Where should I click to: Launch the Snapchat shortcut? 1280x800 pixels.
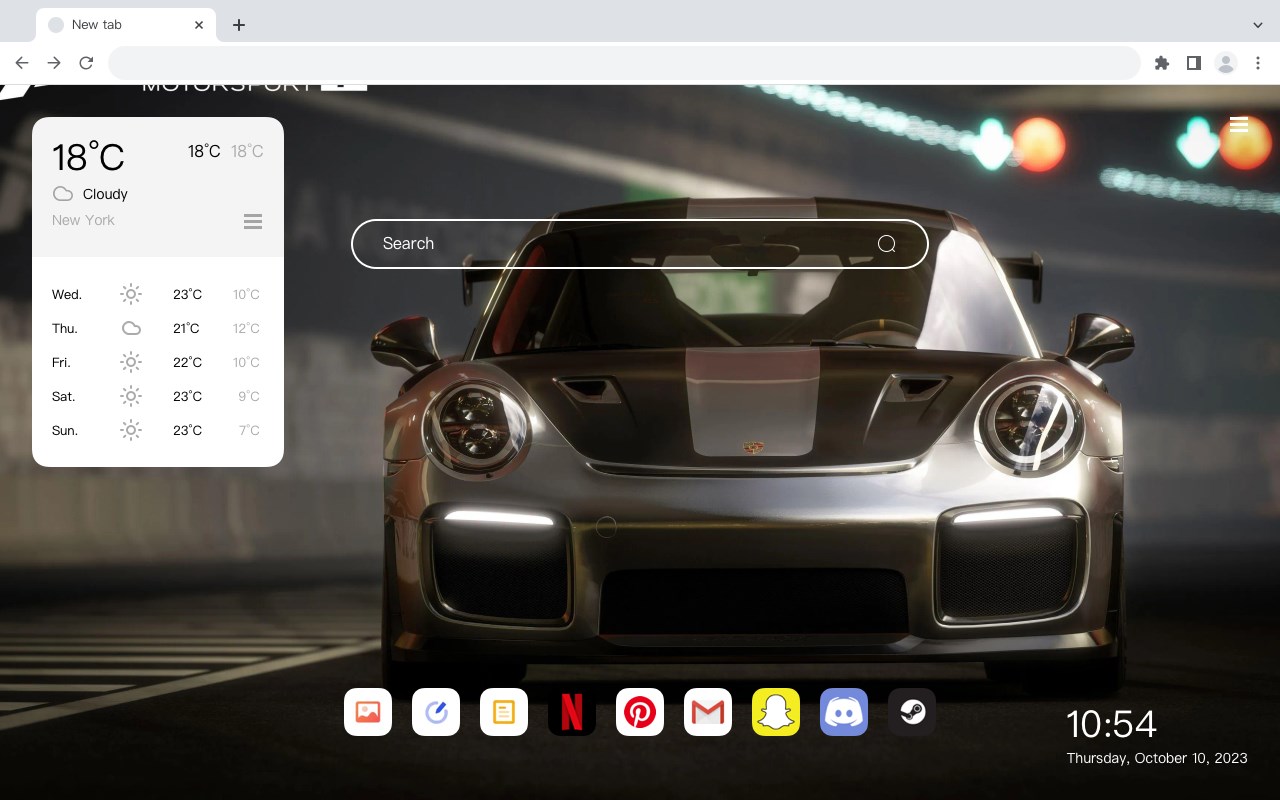click(776, 712)
